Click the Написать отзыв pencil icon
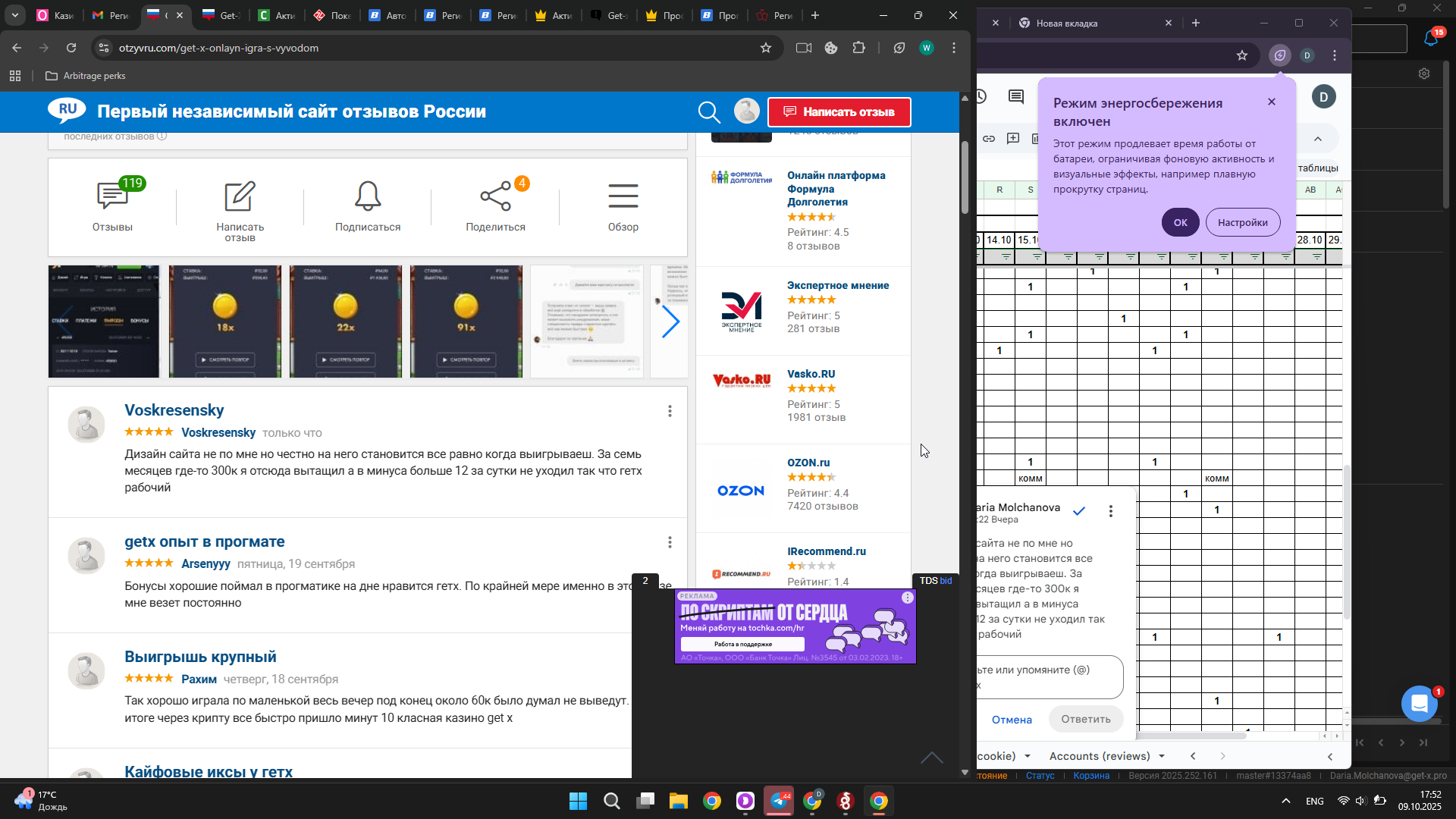Viewport: 1456px width, 819px height. point(240,196)
